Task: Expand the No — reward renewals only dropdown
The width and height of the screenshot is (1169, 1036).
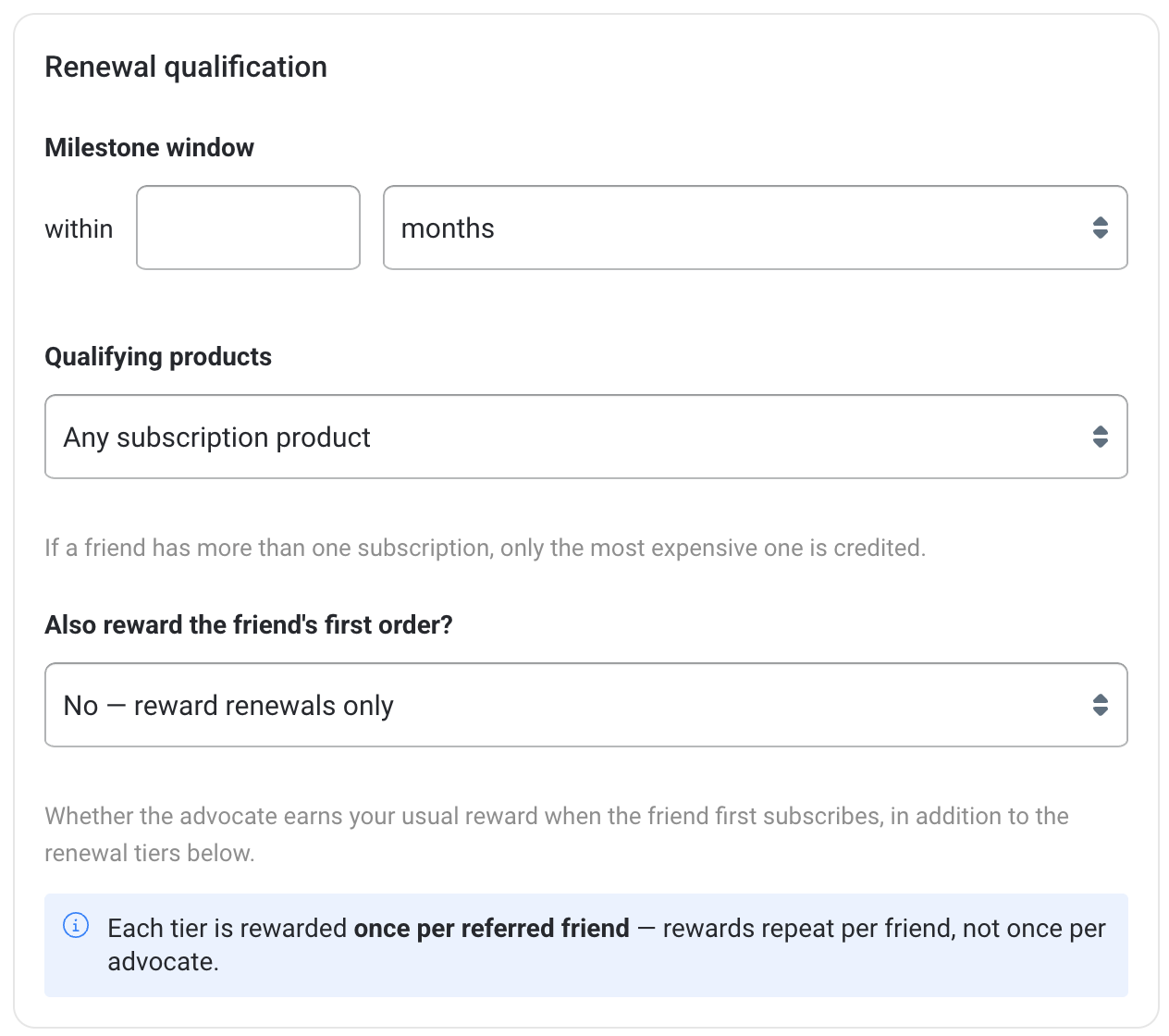Action: coord(586,705)
